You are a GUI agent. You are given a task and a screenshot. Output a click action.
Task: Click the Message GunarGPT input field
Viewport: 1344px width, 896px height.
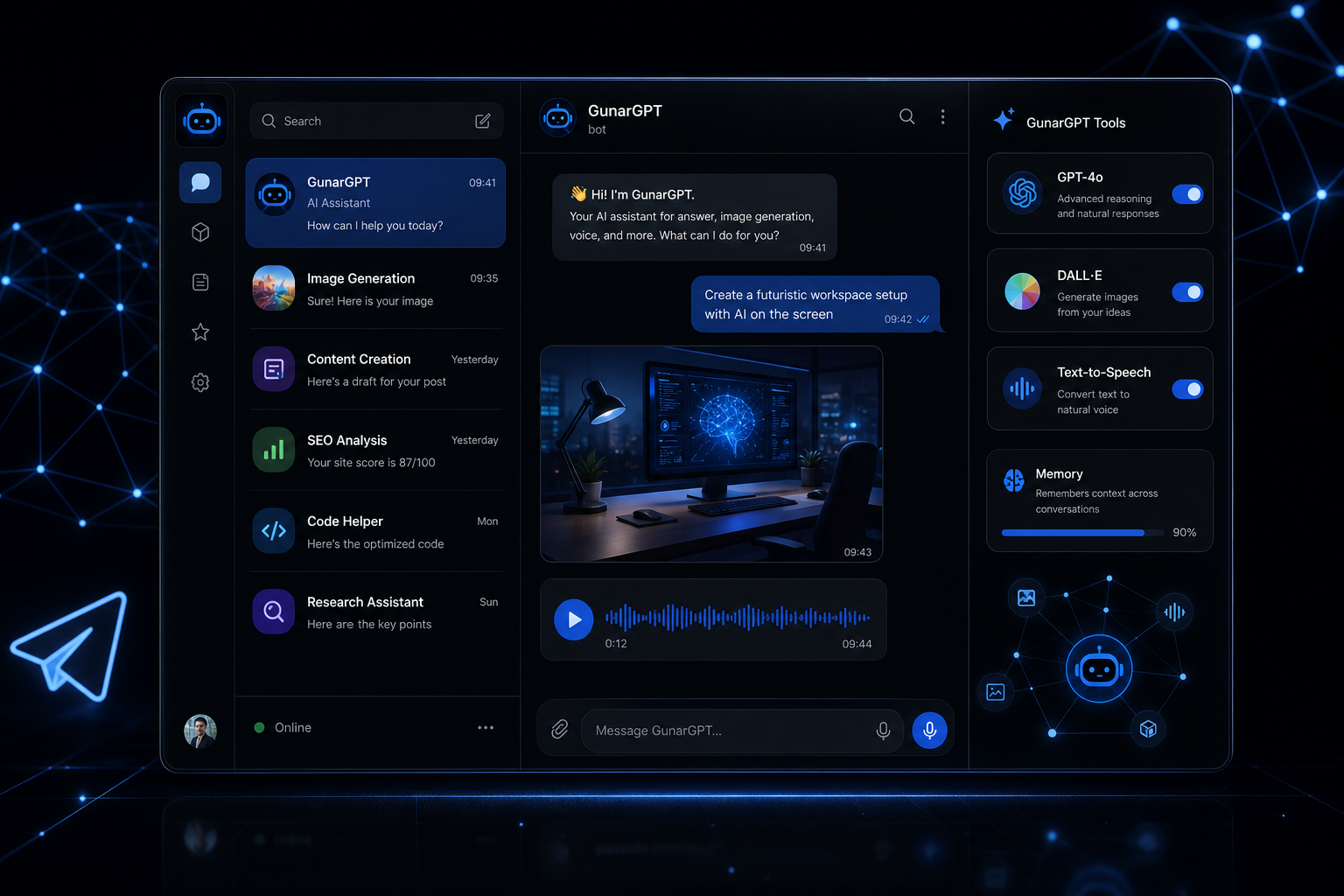click(x=742, y=731)
